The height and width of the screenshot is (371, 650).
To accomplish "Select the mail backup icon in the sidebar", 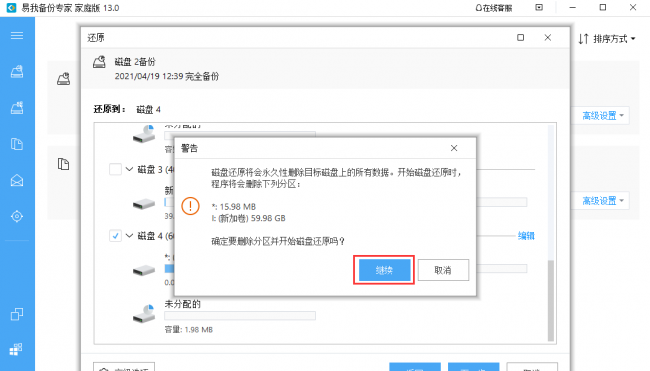I will (17, 180).
